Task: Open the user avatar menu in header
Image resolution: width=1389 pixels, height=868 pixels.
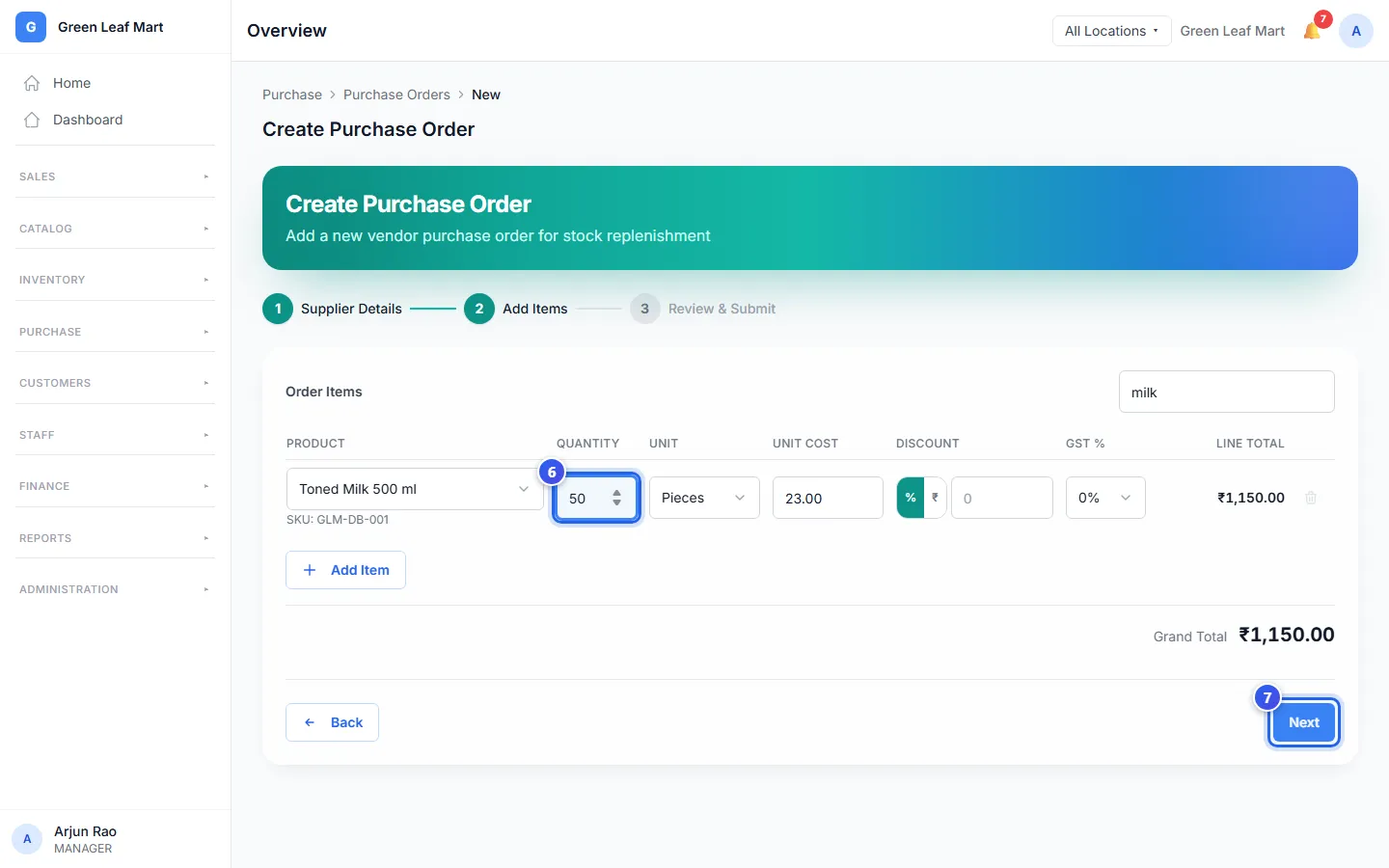Action: coord(1356,31)
